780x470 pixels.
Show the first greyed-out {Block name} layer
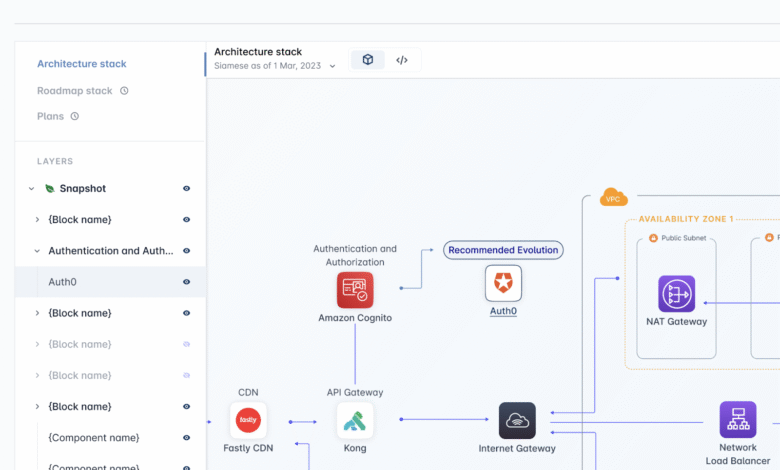pos(187,344)
